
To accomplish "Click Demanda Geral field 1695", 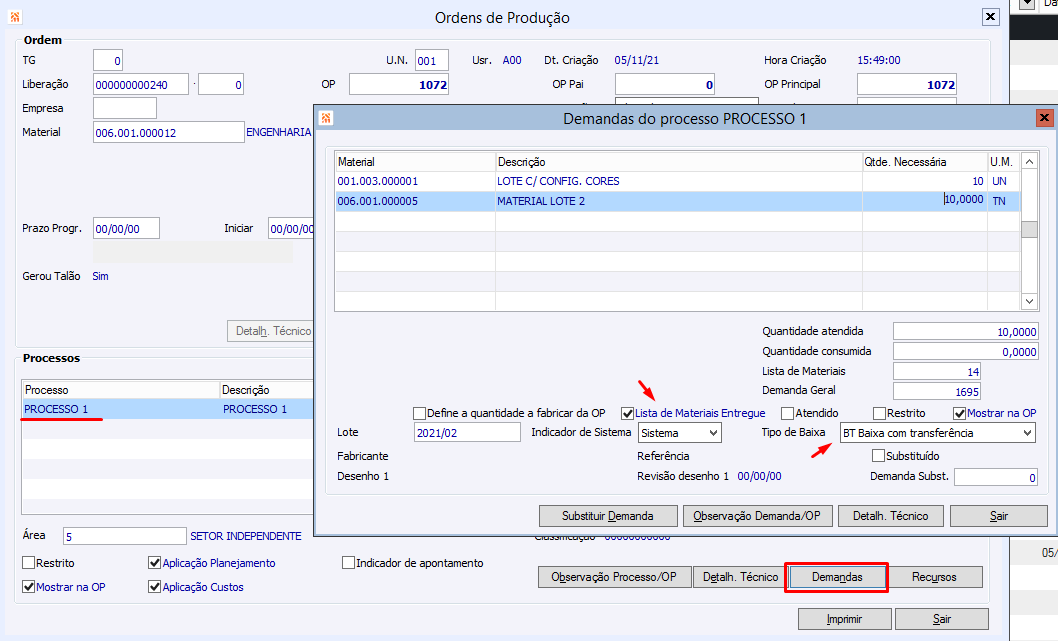I will [x=937, y=391].
